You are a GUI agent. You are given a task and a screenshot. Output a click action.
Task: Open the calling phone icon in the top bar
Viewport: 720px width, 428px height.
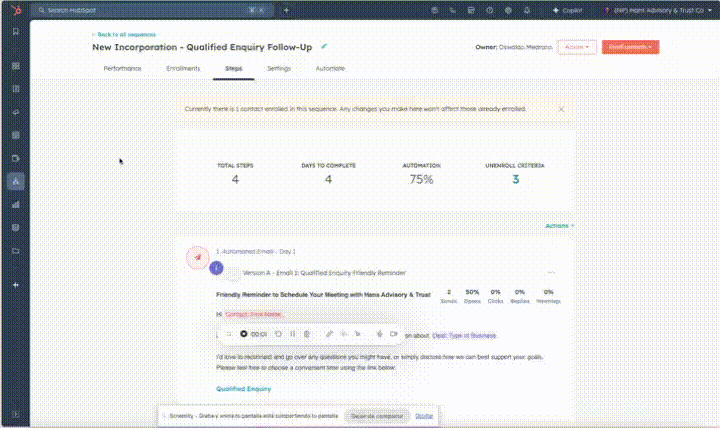click(x=453, y=10)
